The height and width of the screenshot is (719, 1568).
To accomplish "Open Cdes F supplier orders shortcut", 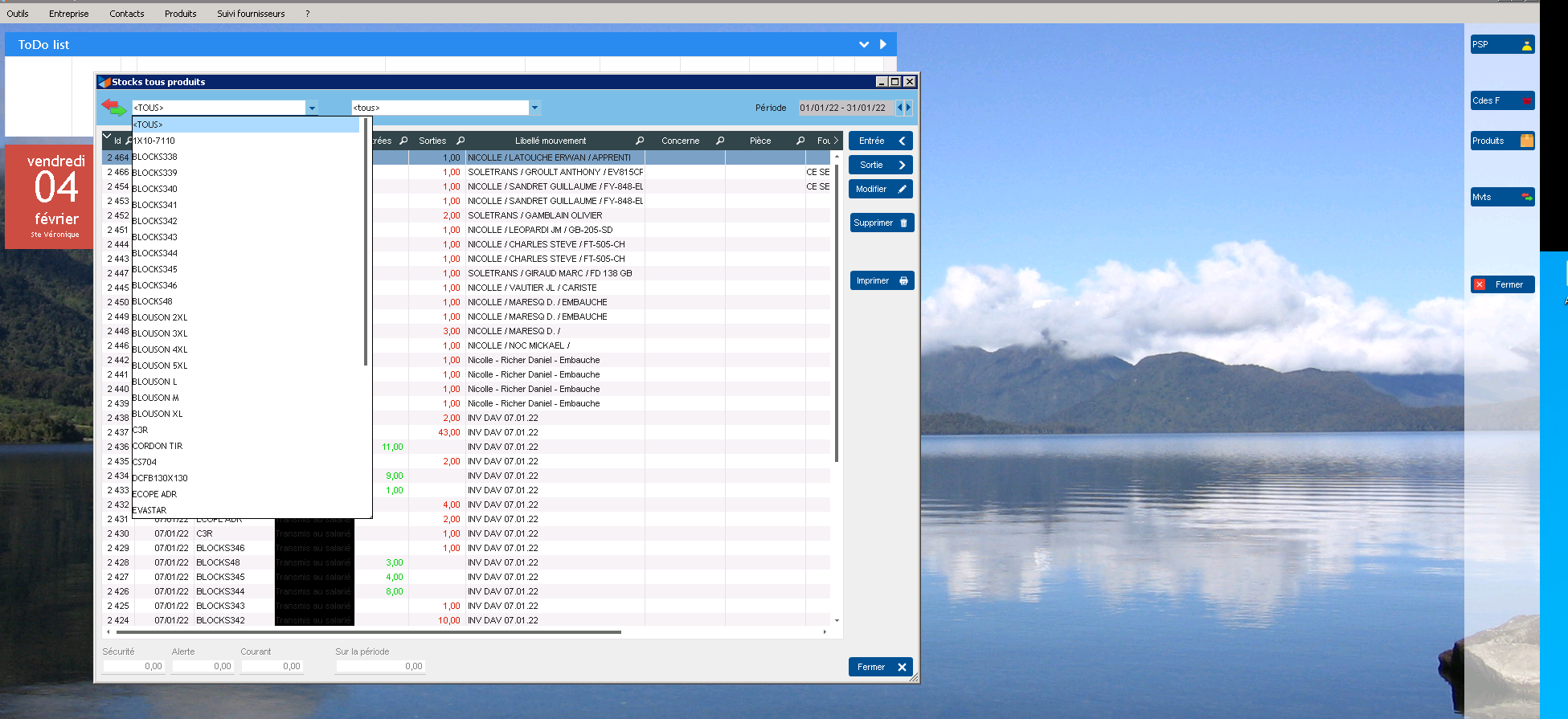I will (x=1501, y=100).
